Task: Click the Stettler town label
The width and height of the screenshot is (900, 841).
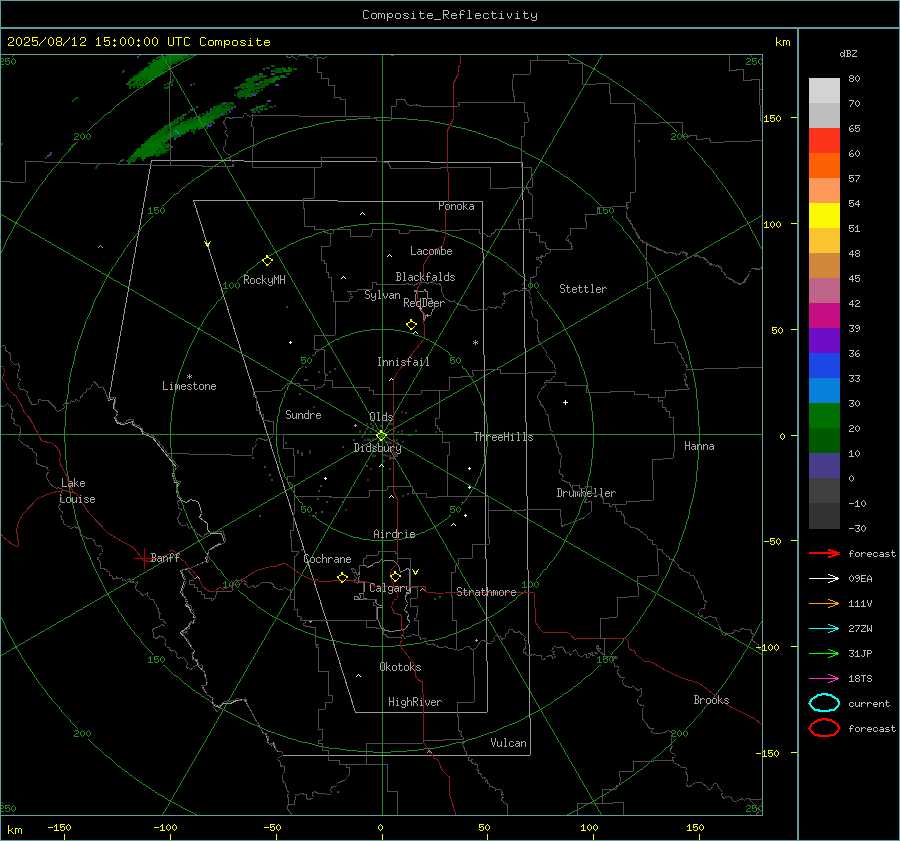Action: pos(583,289)
